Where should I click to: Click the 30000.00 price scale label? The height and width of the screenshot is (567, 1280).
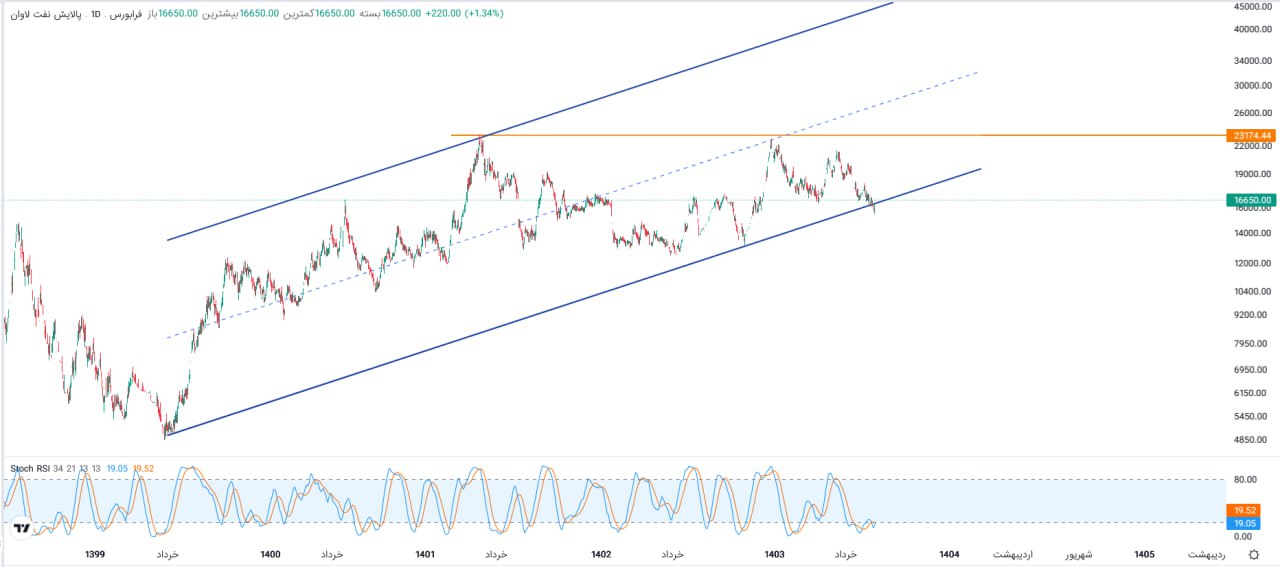tap(1252, 86)
